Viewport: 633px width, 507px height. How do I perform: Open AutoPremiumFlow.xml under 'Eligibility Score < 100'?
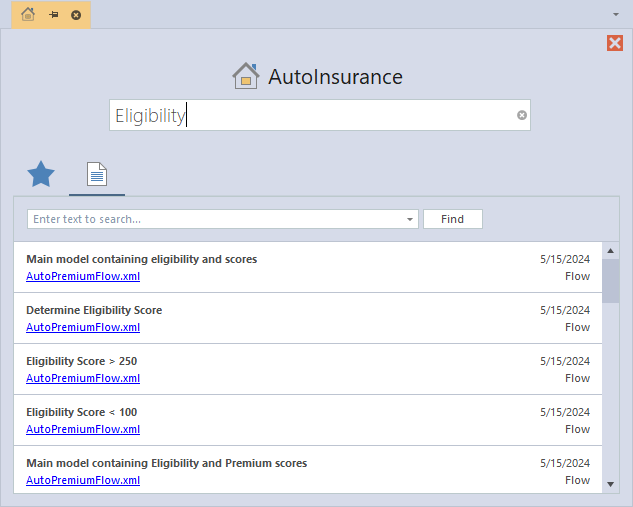[x=83, y=429]
